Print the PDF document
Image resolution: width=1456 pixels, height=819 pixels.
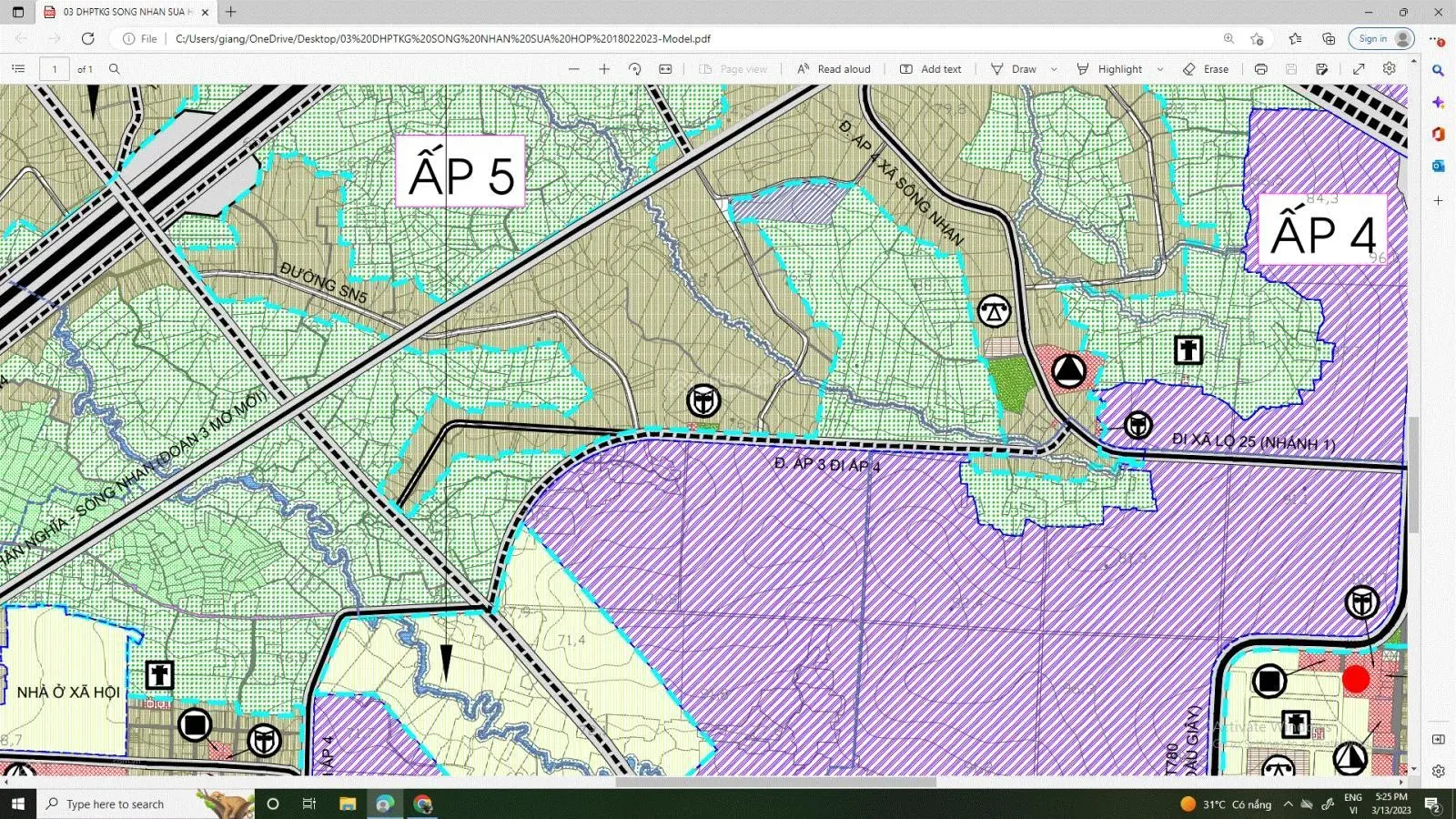(x=1260, y=69)
